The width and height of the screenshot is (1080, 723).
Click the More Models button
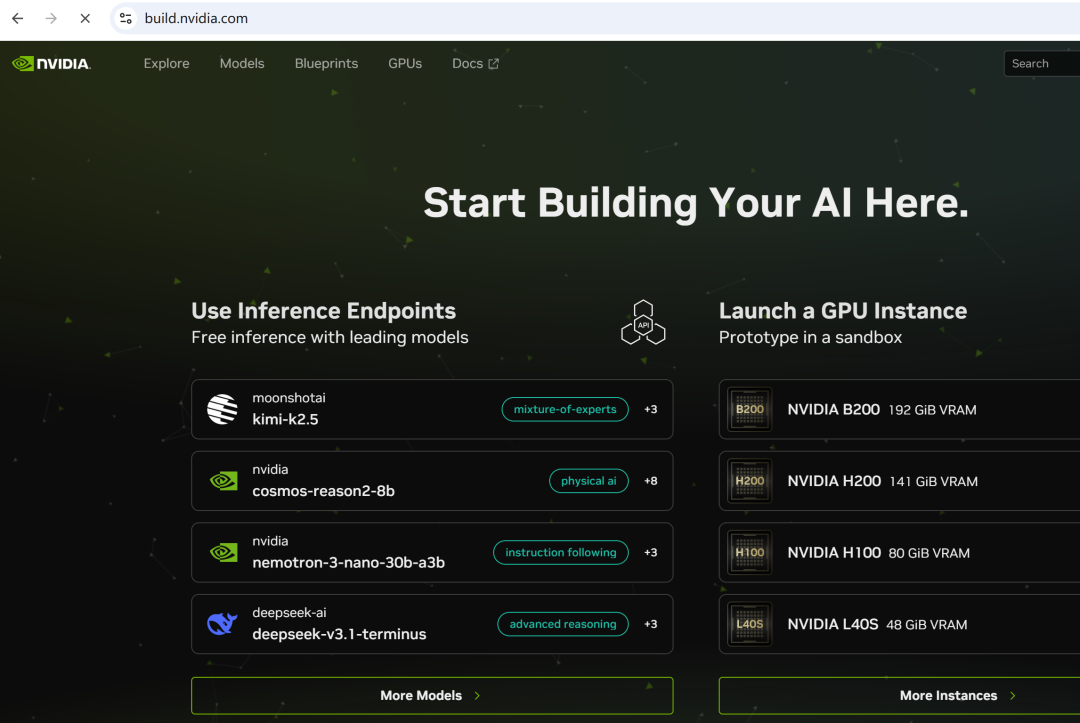(x=432, y=695)
